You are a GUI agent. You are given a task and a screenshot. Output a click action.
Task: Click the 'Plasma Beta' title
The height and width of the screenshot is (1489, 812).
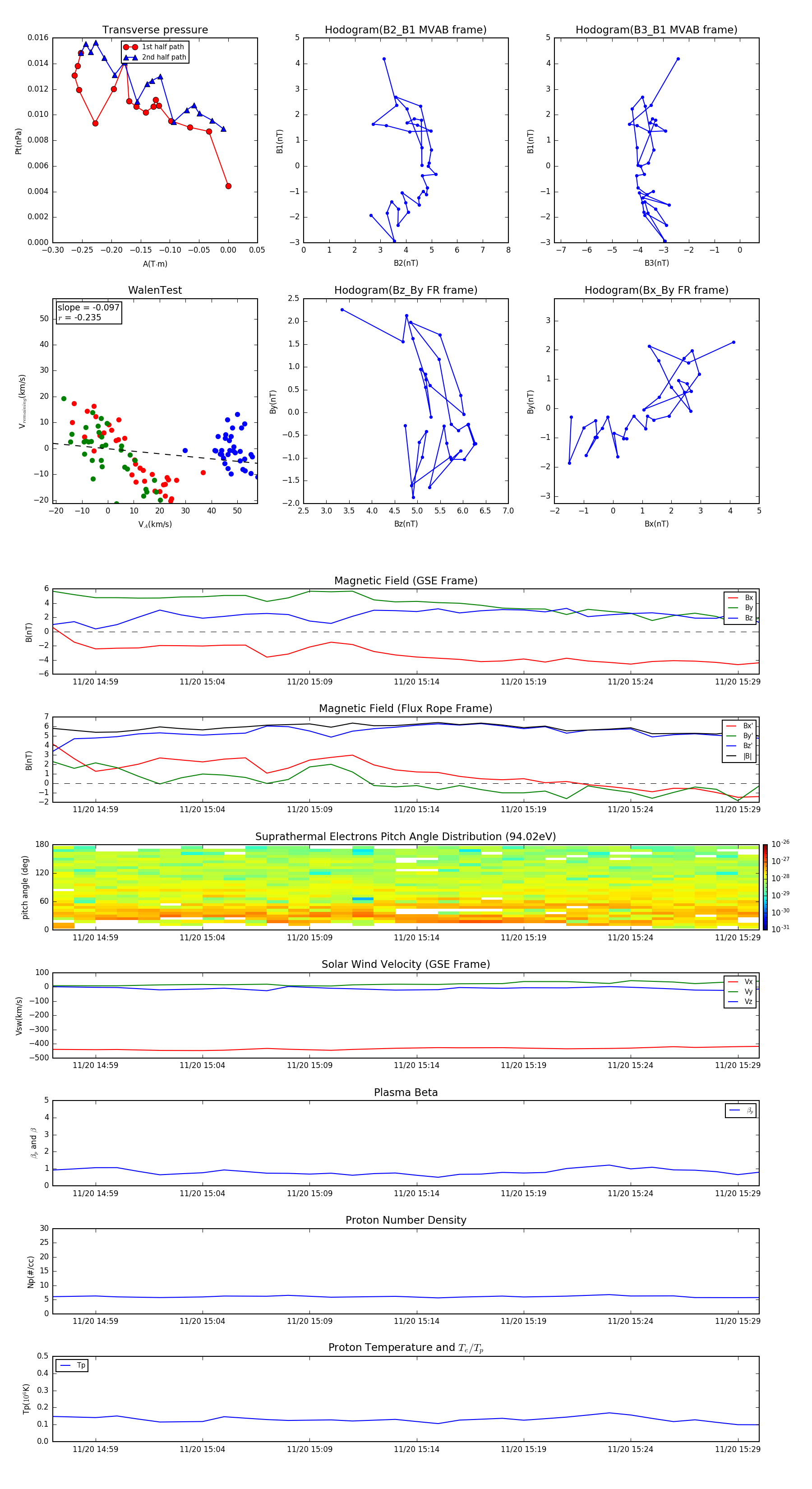(x=406, y=1092)
